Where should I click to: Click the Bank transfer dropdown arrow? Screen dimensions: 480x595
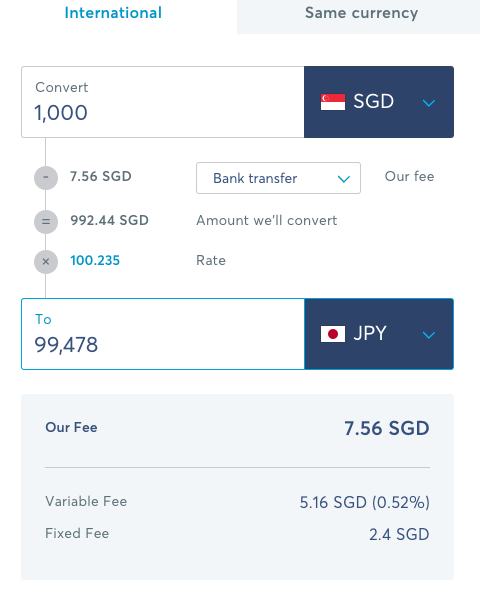[x=344, y=179]
